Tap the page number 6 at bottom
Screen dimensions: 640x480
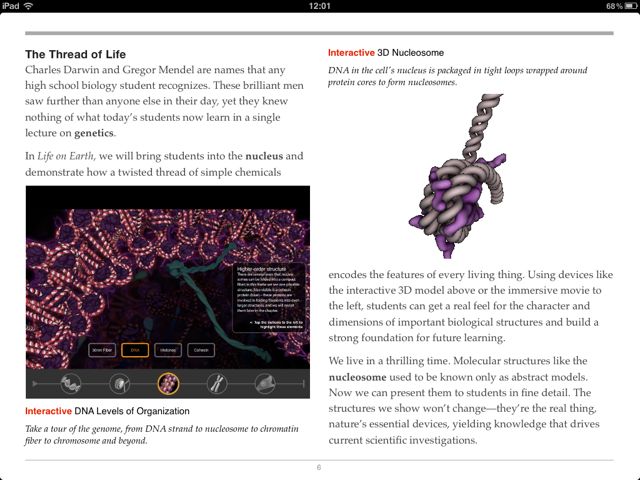(319, 467)
